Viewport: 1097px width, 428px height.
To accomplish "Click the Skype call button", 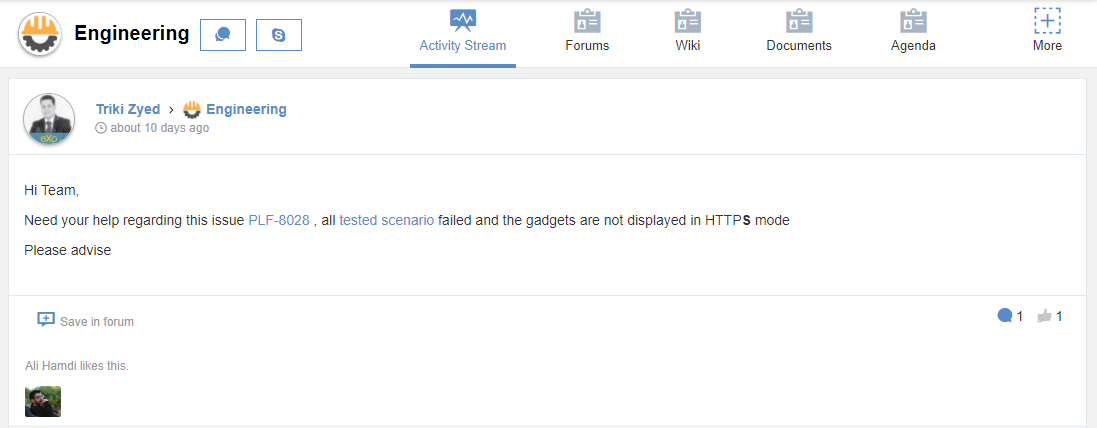I will click(278, 35).
